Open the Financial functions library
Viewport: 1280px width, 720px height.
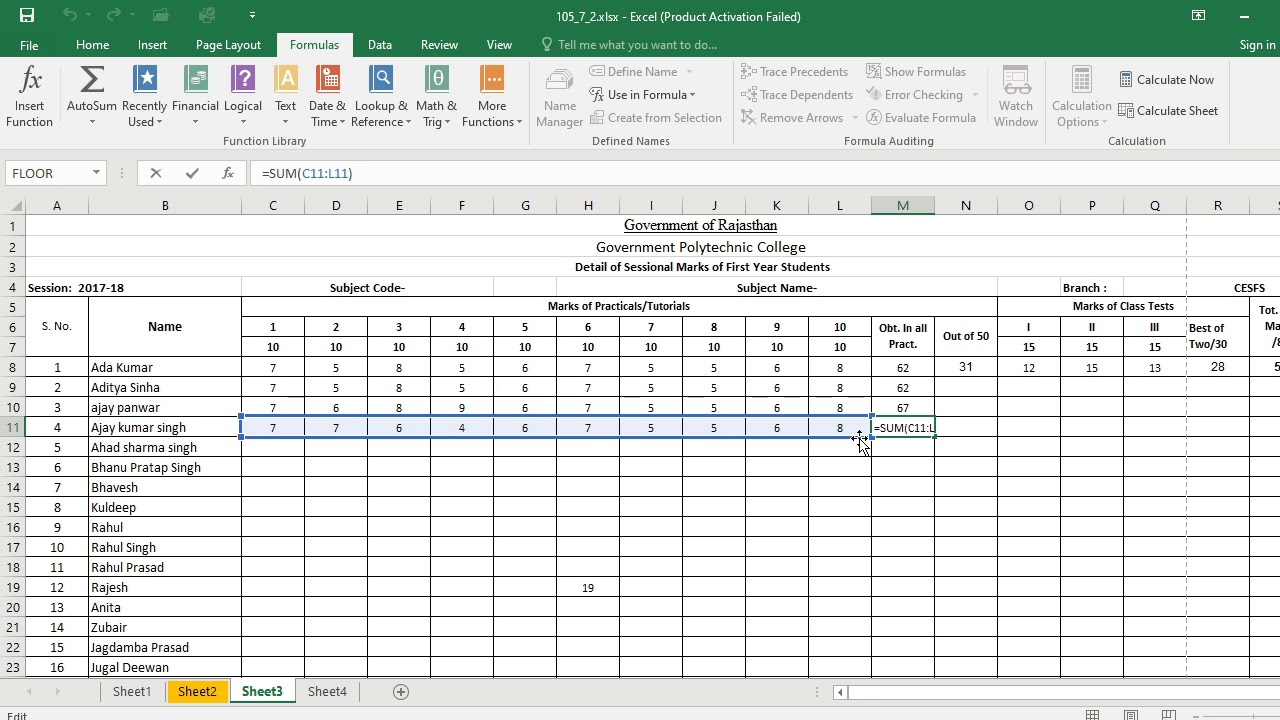click(x=195, y=97)
